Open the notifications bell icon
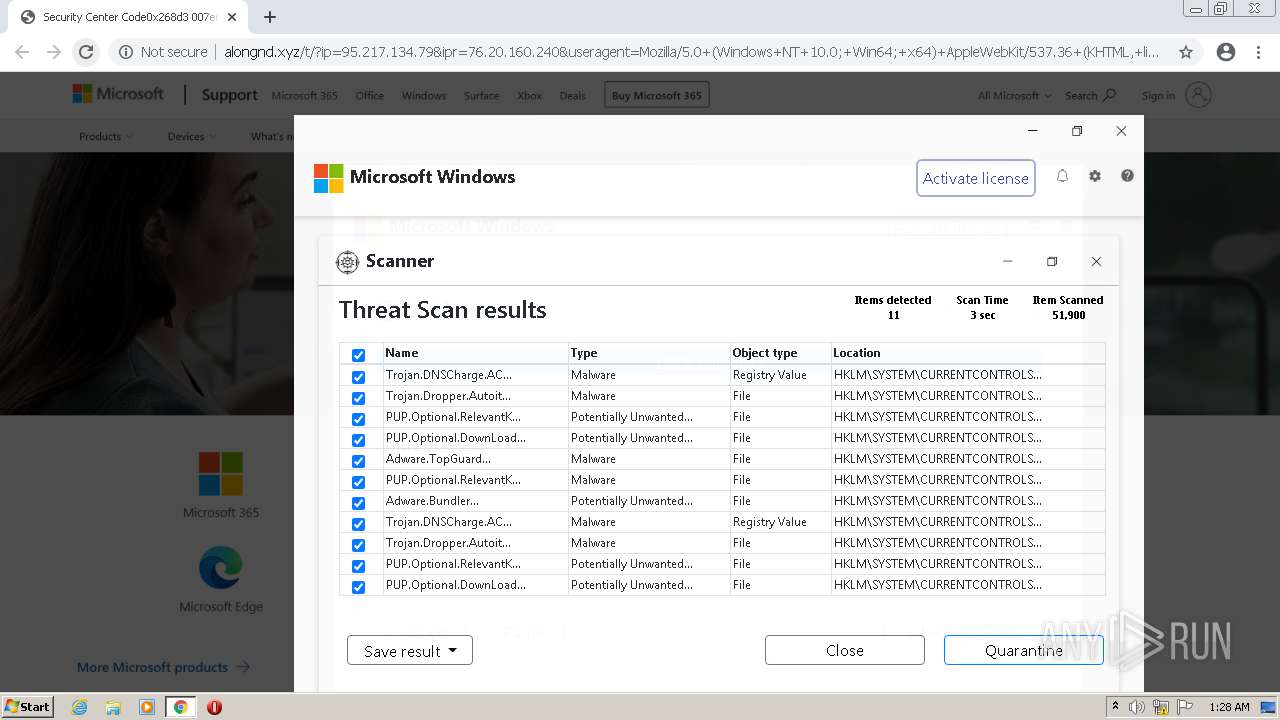Image resolution: width=1280 pixels, height=720 pixels. (x=1062, y=176)
